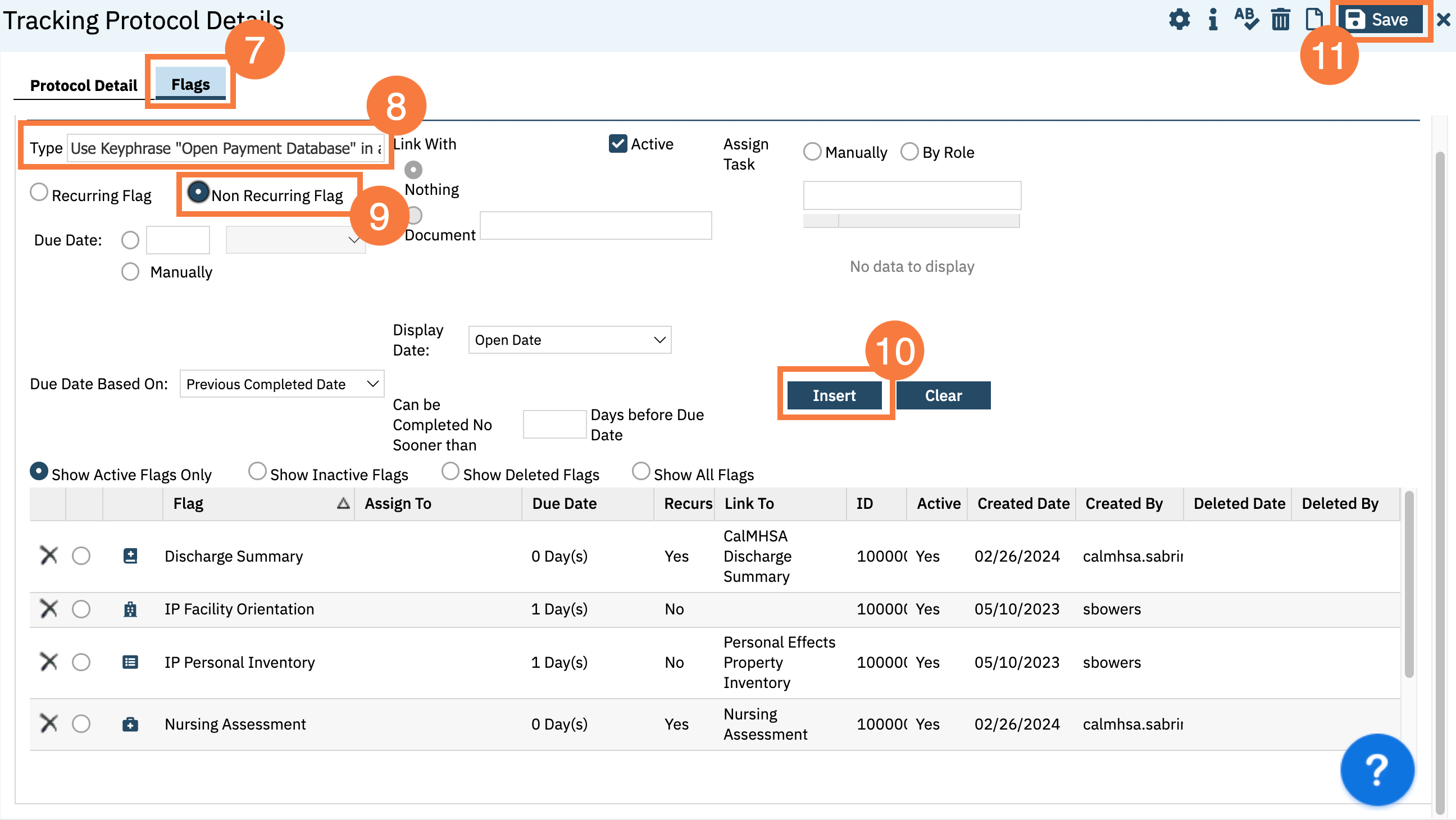The image size is (1456, 820).
Task: Click the linked Document text field
Action: 595,225
